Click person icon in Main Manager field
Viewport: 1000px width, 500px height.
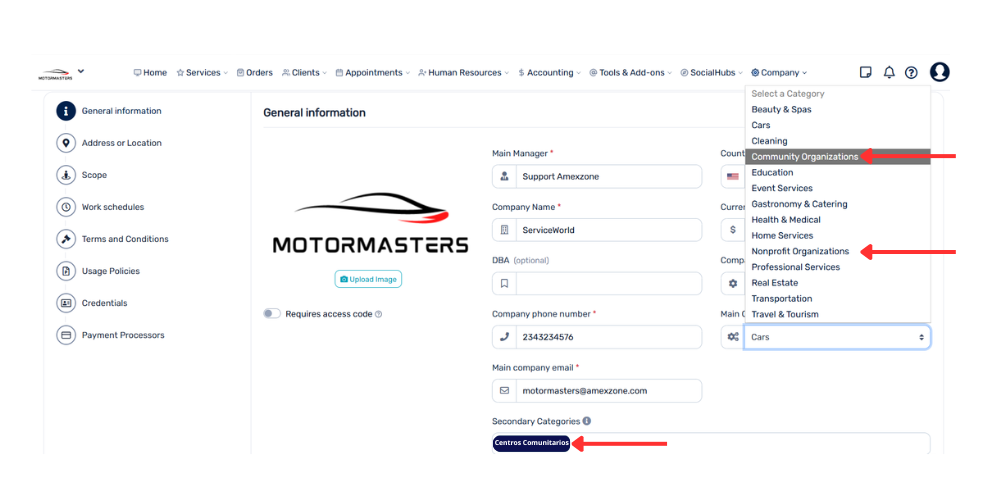(x=504, y=176)
